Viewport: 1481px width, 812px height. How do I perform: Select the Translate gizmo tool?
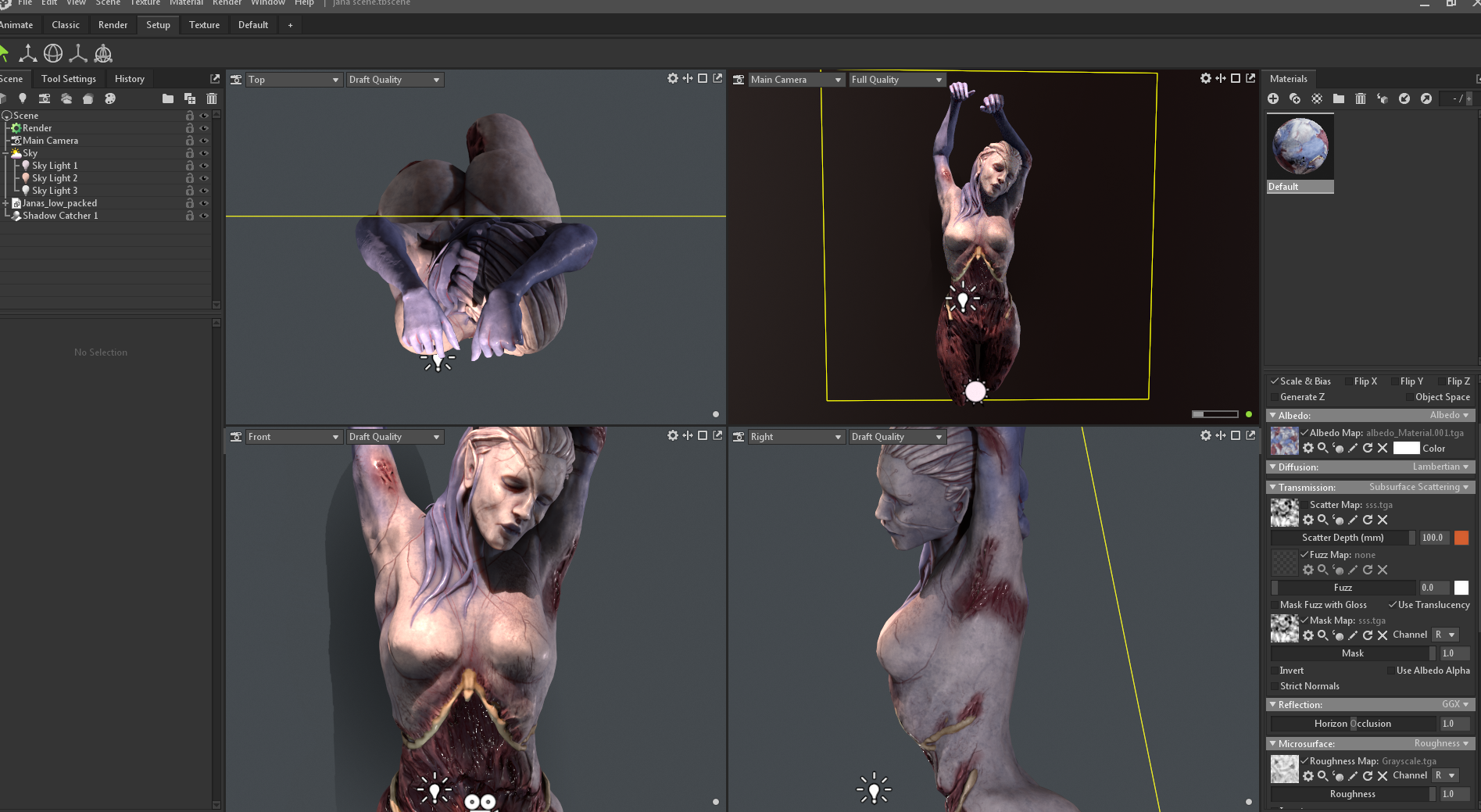[x=28, y=53]
